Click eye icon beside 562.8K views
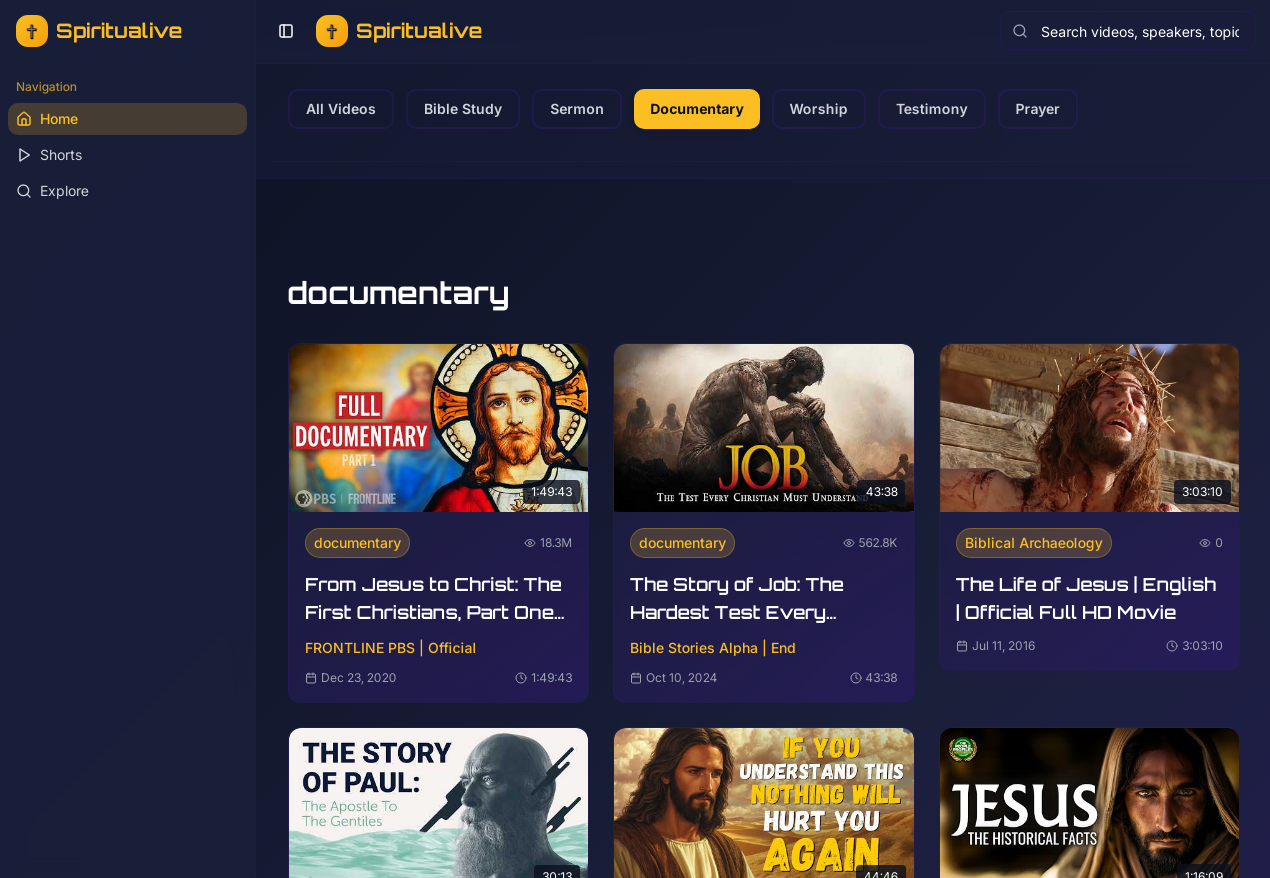 [x=849, y=543]
